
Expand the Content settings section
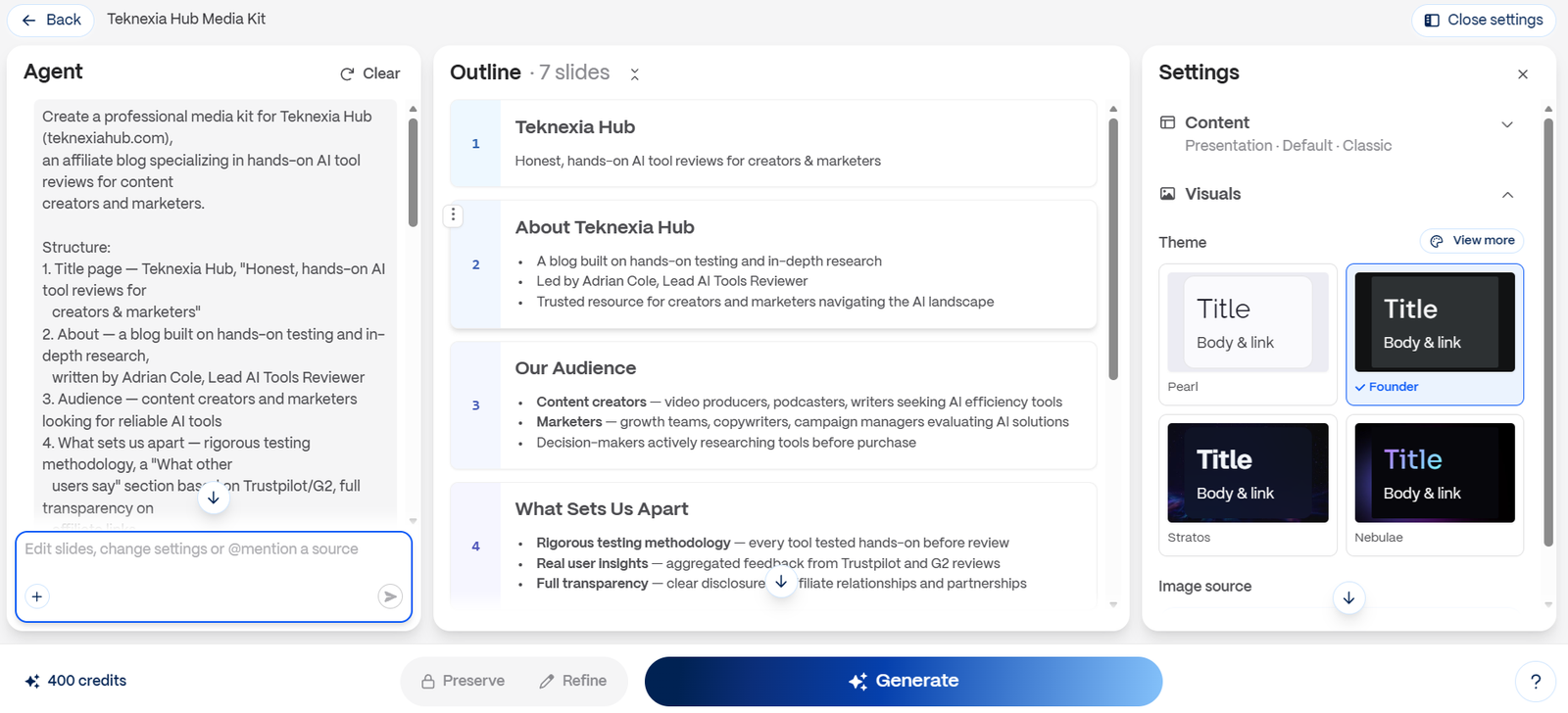point(1507,124)
